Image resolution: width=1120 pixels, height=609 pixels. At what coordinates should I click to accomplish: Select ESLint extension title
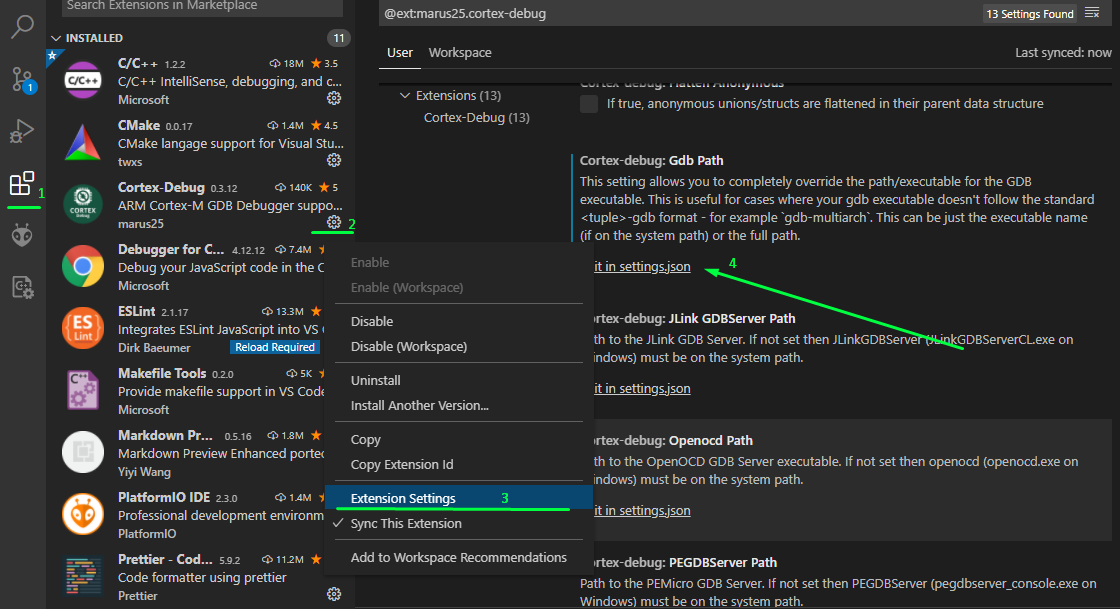point(136,311)
